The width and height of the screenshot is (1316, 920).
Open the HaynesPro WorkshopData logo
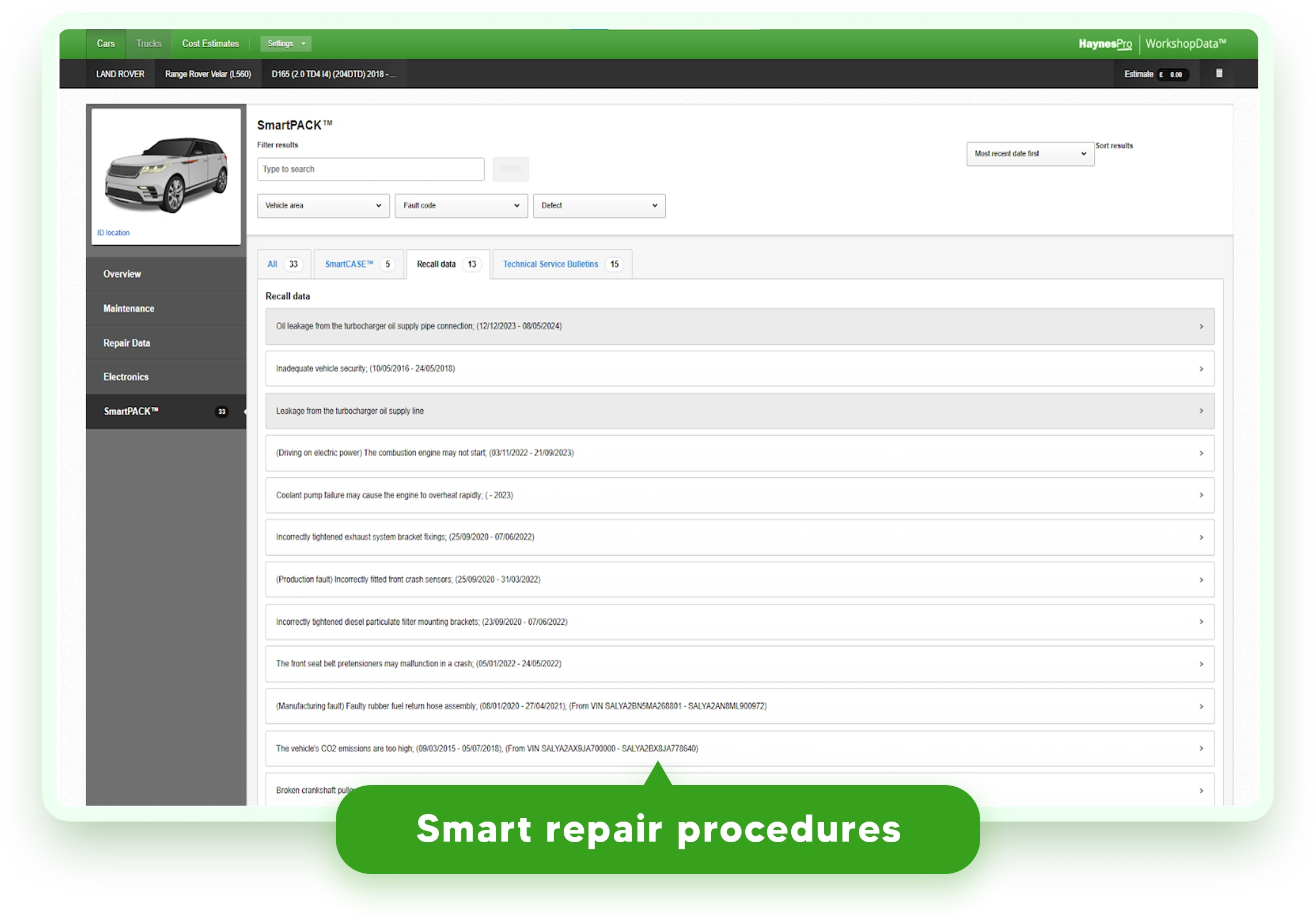click(1152, 44)
